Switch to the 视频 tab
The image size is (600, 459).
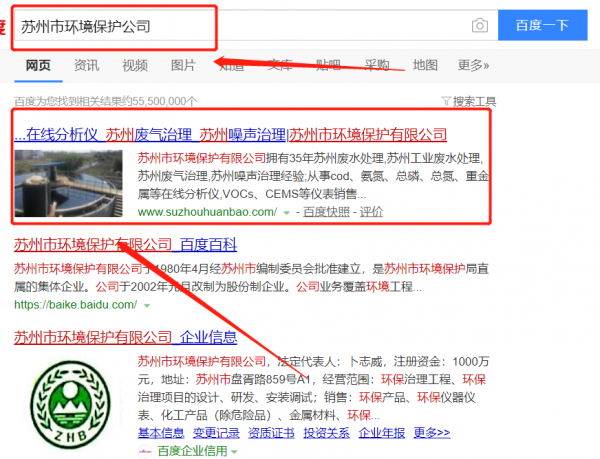tap(135, 66)
